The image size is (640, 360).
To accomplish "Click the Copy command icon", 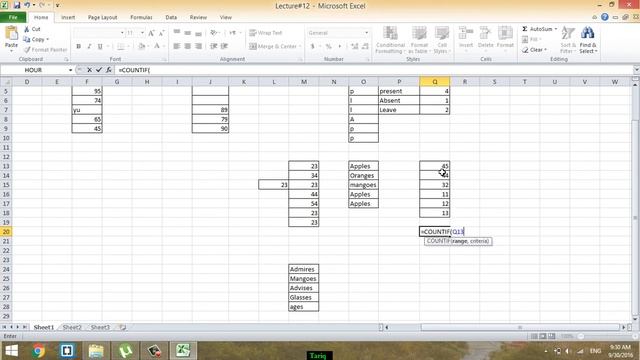I will [x=27, y=39].
